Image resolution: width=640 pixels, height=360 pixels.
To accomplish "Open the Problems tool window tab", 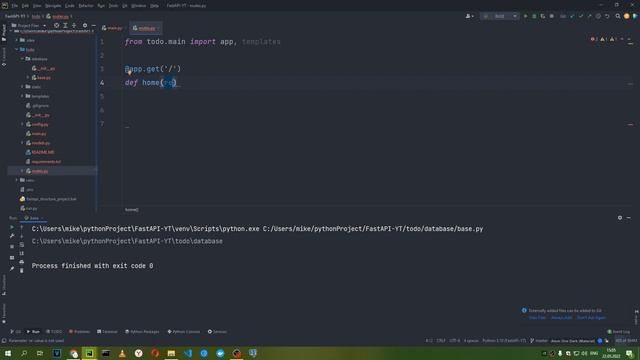I will click(79, 332).
